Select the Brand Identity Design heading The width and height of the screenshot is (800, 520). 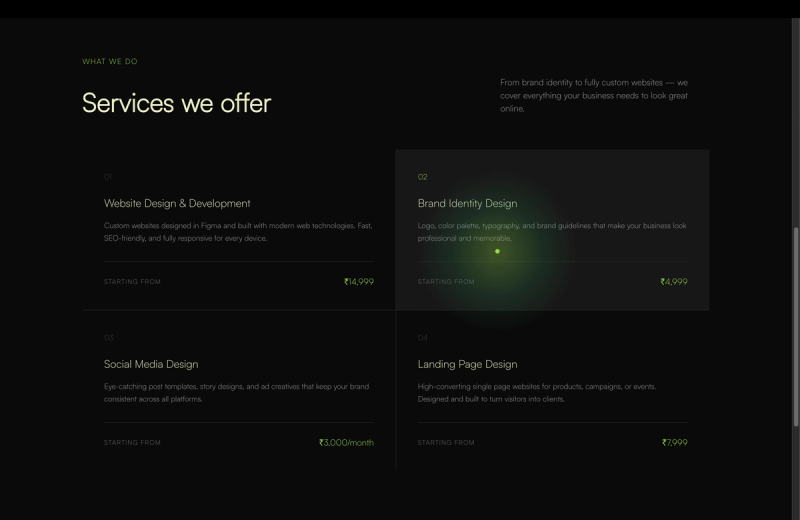[467, 203]
